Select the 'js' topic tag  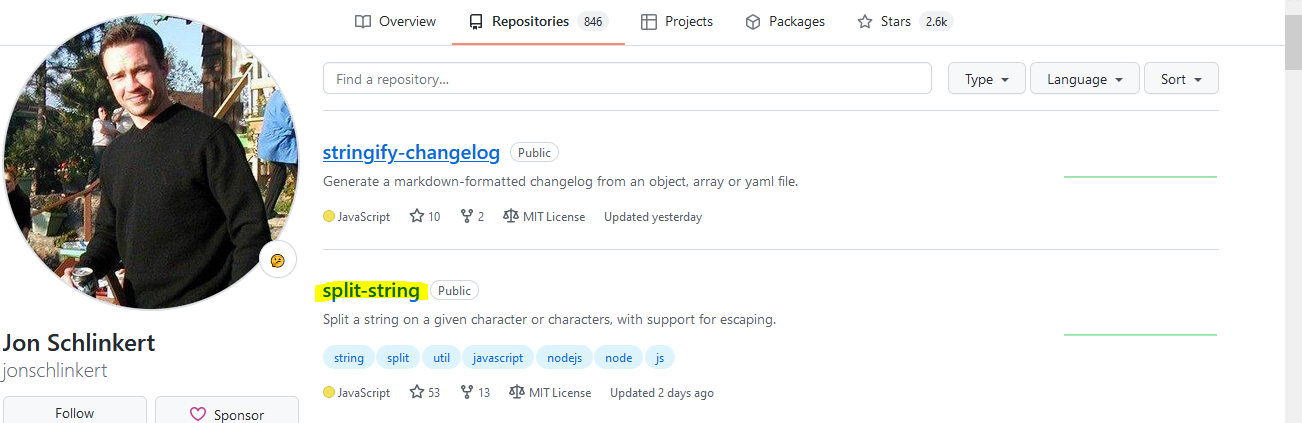pyautogui.click(x=660, y=358)
